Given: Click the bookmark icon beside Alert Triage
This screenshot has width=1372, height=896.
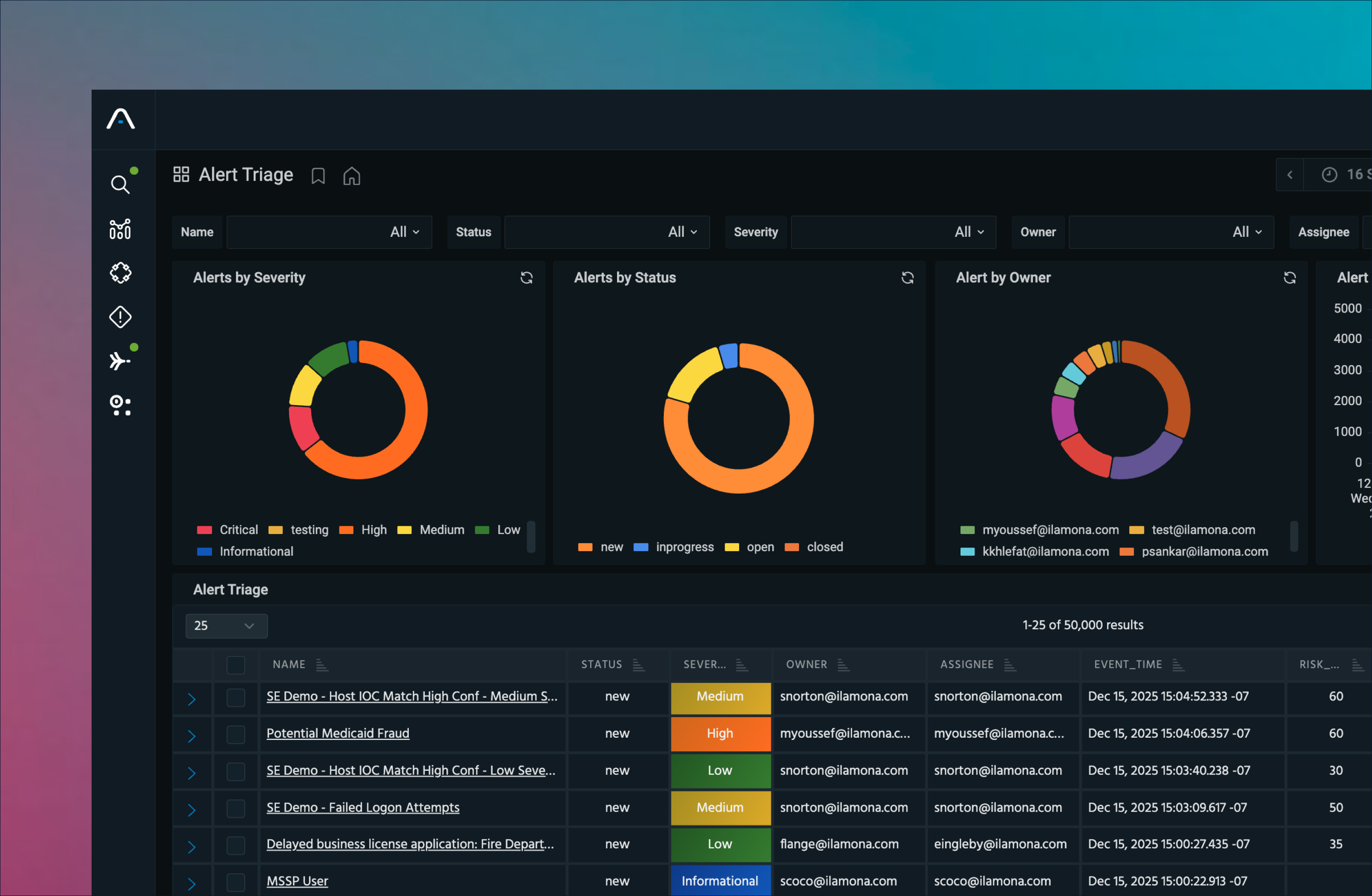Looking at the screenshot, I should pos(318,175).
